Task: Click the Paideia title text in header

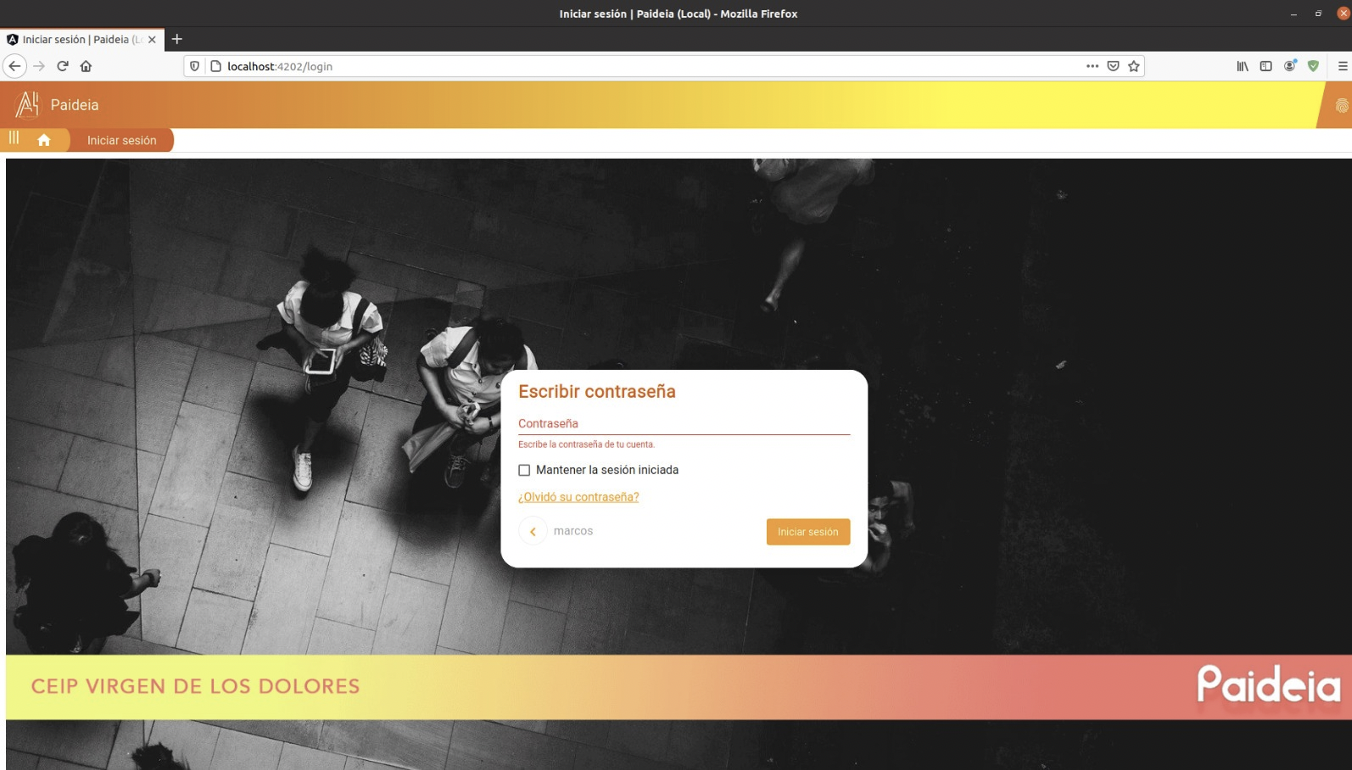Action: [75, 105]
